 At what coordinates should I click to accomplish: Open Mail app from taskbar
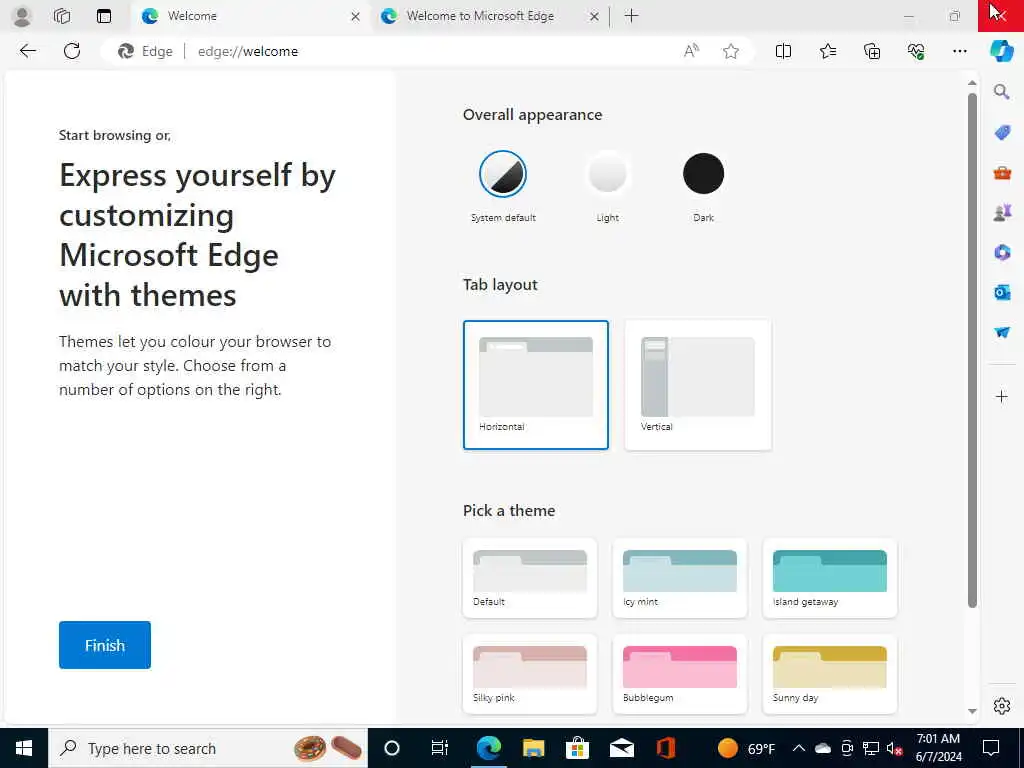pyautogui.click(x=622, y=748)
